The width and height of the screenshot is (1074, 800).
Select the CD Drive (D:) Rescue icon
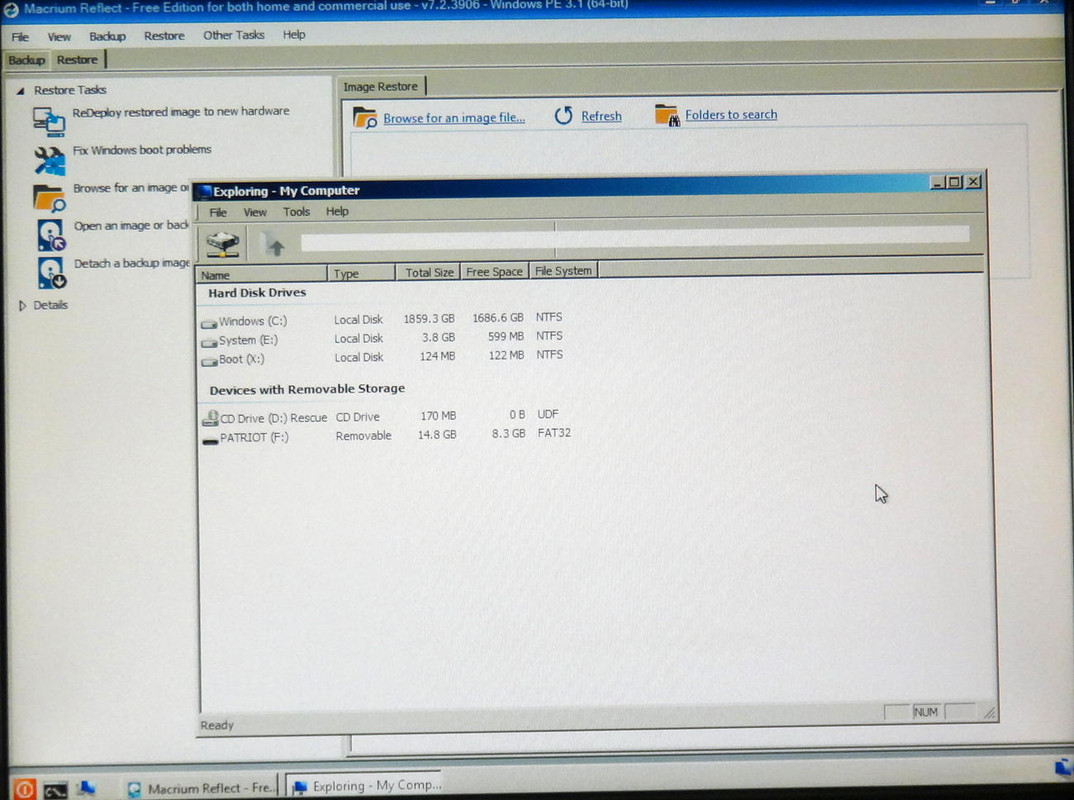point(210,418)
